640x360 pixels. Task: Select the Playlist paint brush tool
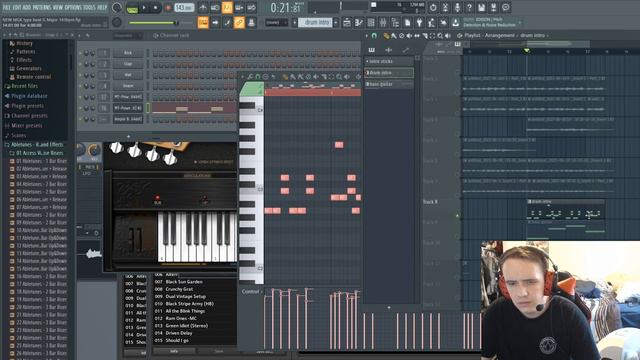tap(394, 36)
